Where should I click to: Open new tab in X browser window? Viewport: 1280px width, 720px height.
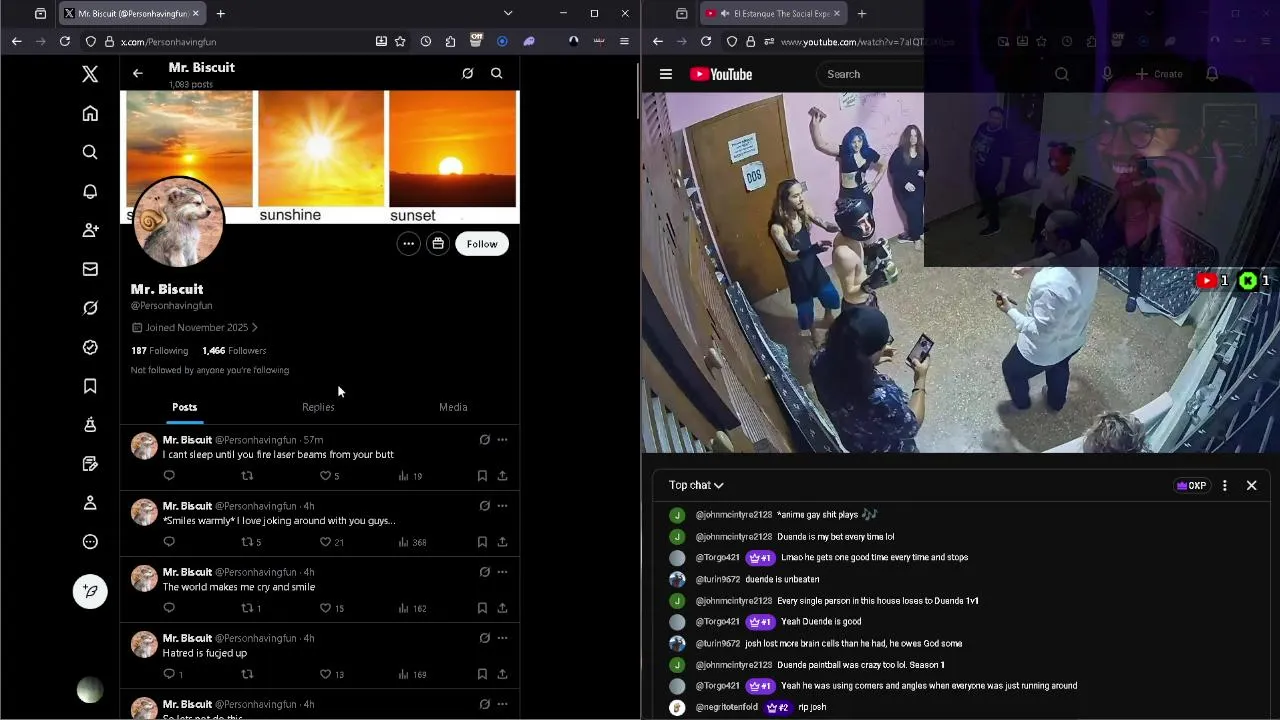pos(220,14)
